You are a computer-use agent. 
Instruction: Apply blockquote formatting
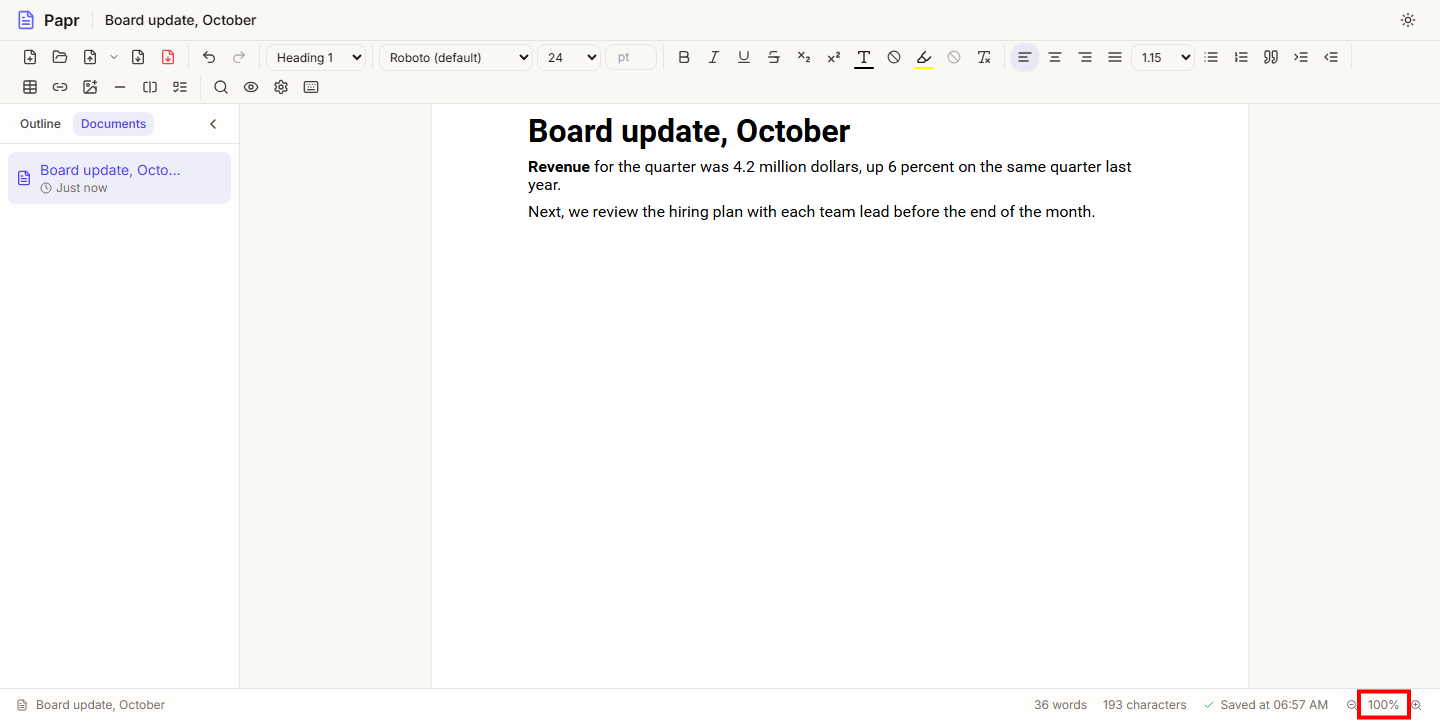pyautogui.click(x=1271, y=57)
